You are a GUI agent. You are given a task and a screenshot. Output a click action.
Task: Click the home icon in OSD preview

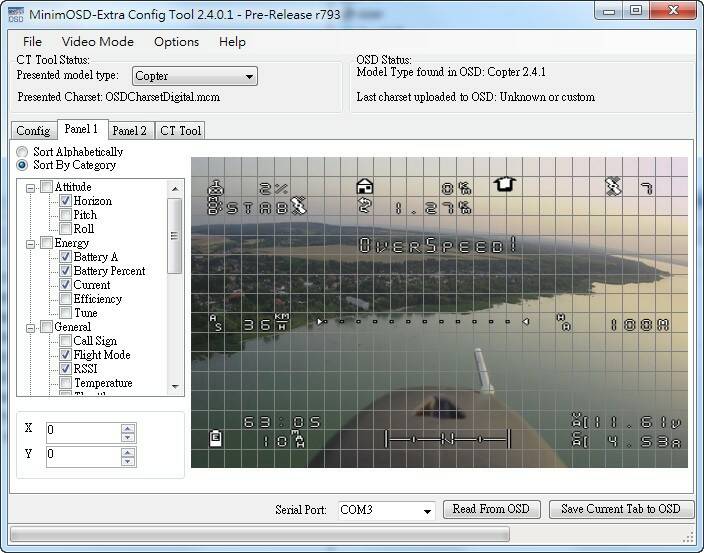click(x=366, y=187)
